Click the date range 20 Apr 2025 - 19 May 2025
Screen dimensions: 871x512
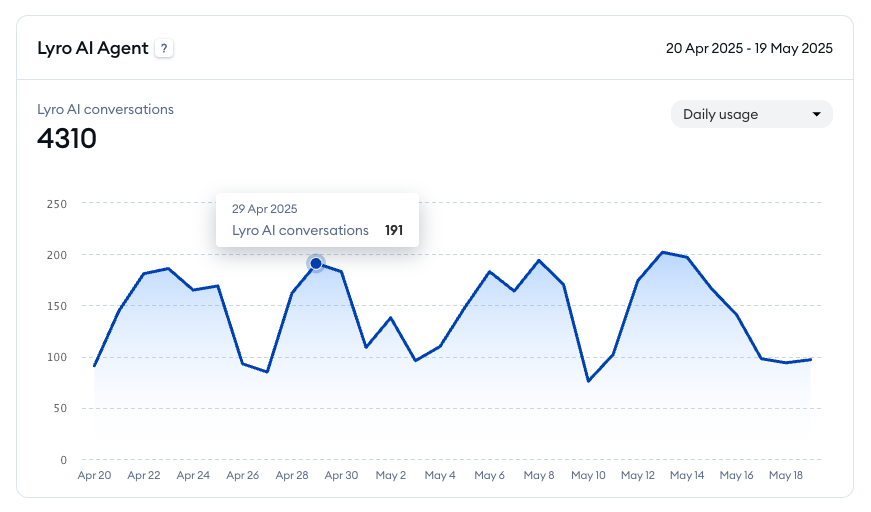pos(749,48)
